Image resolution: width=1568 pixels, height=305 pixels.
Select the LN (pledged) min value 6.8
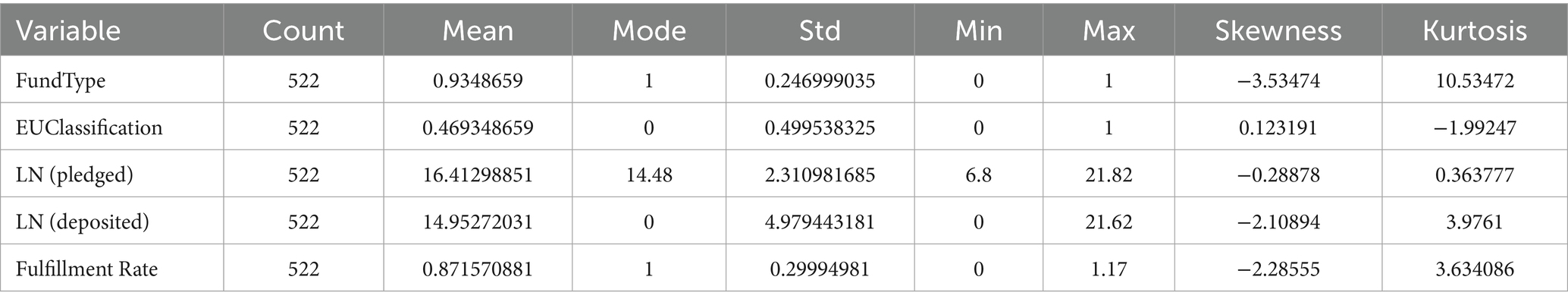(x=978, y=175)
